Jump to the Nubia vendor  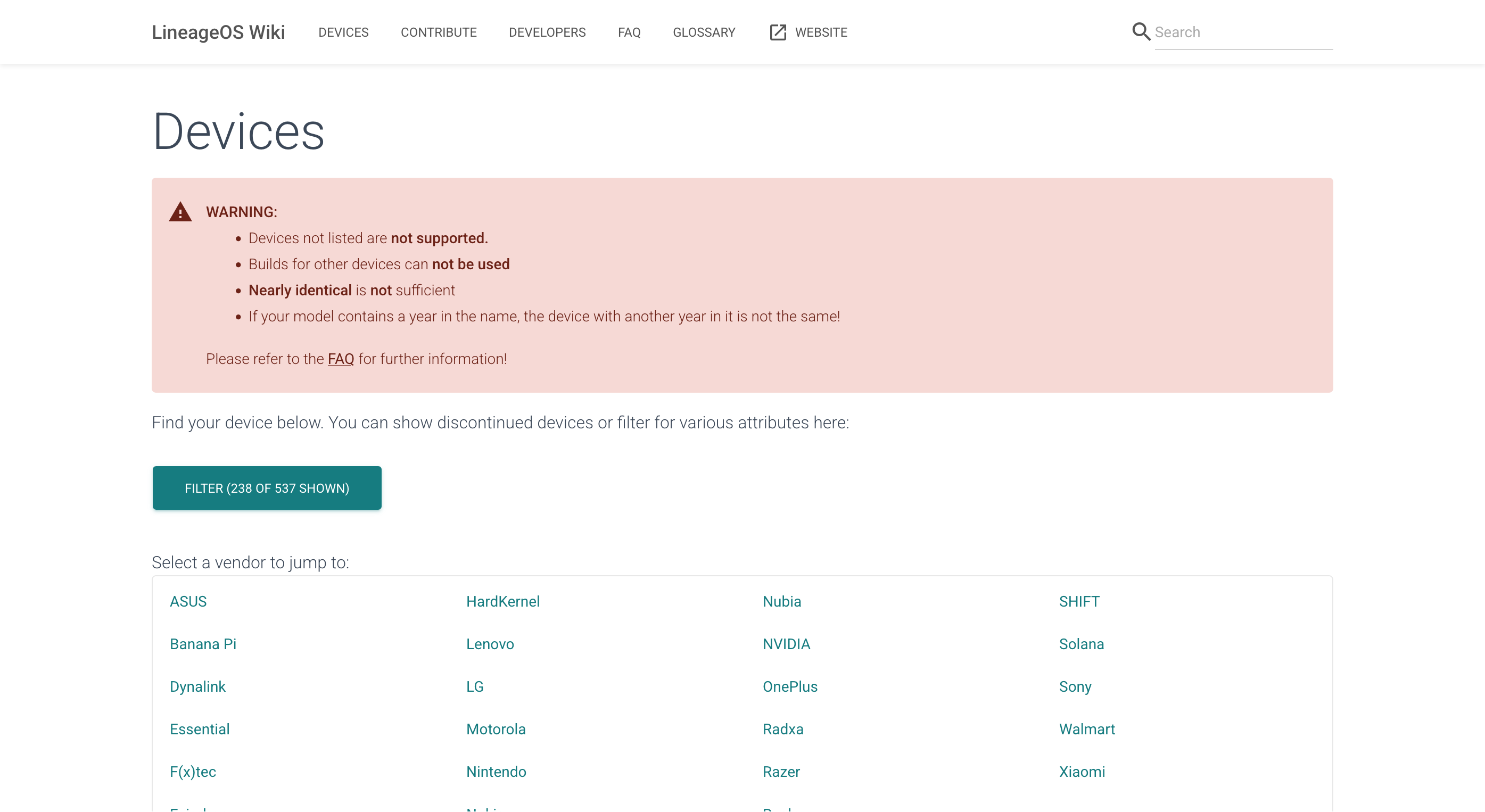[782, 601]
